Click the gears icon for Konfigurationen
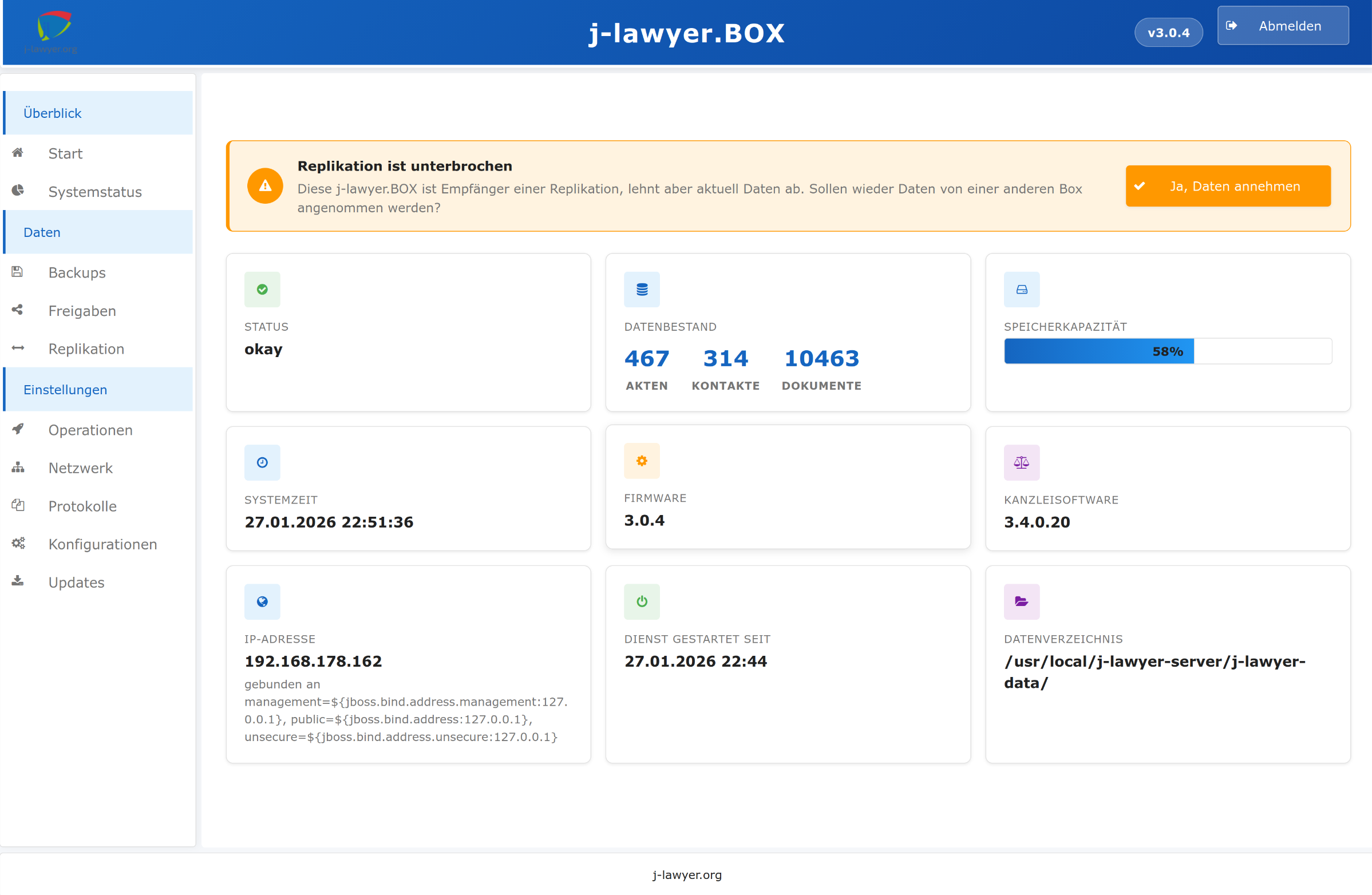 pyautogui.click(x=18, y=543)
